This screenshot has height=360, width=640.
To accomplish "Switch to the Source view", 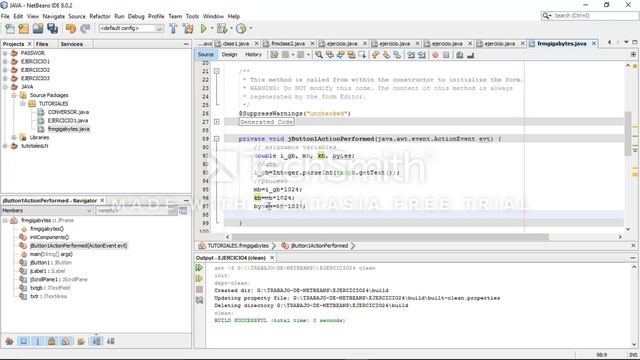I will tap(206, 54).
